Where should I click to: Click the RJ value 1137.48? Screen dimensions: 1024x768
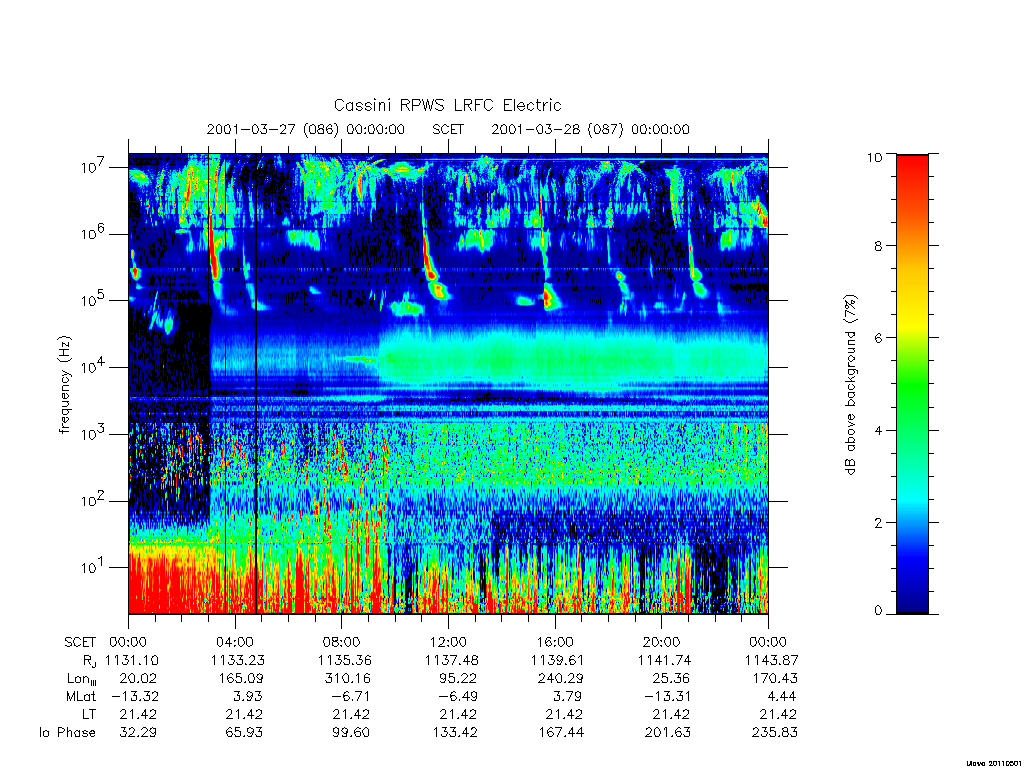(x=451, y=660)
